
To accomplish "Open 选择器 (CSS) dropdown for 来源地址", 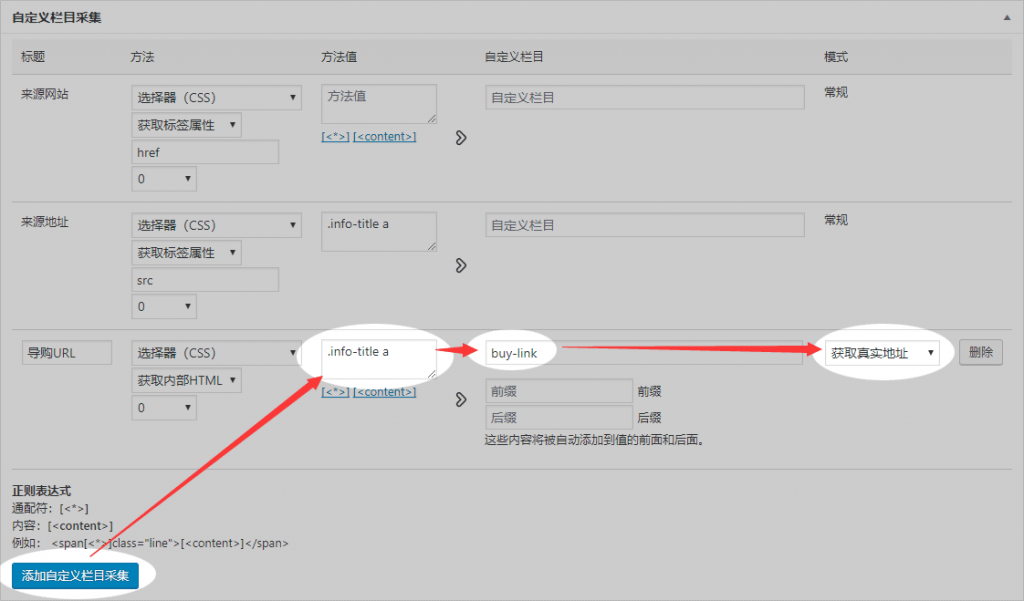I will 216,226.
